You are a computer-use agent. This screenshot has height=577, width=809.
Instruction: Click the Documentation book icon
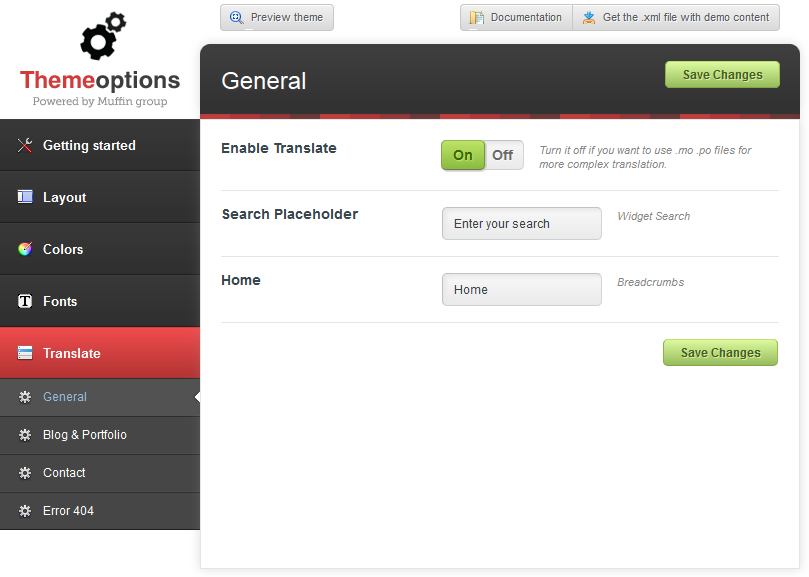tap(476, 18)
